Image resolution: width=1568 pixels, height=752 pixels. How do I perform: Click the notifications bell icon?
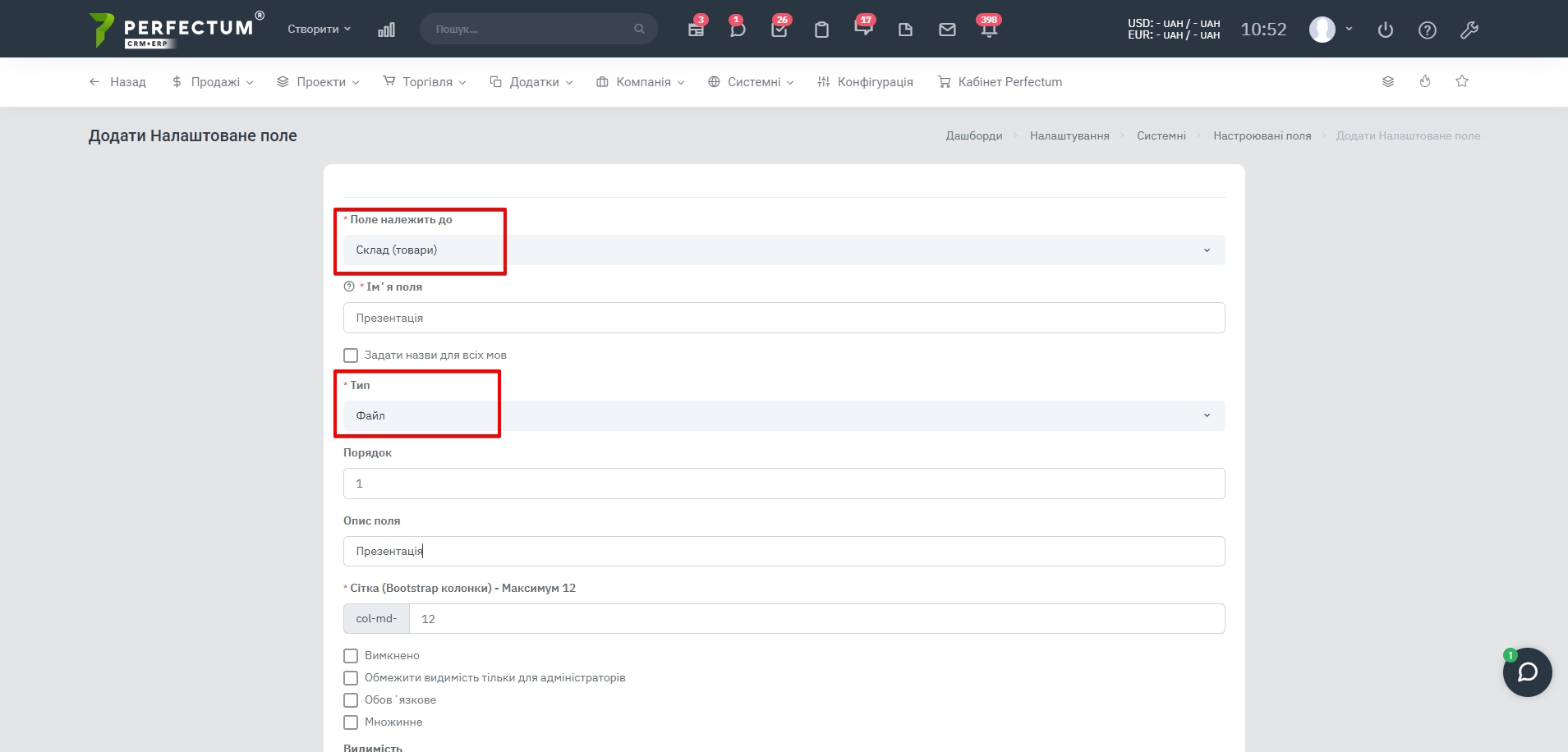click(989, 30)
